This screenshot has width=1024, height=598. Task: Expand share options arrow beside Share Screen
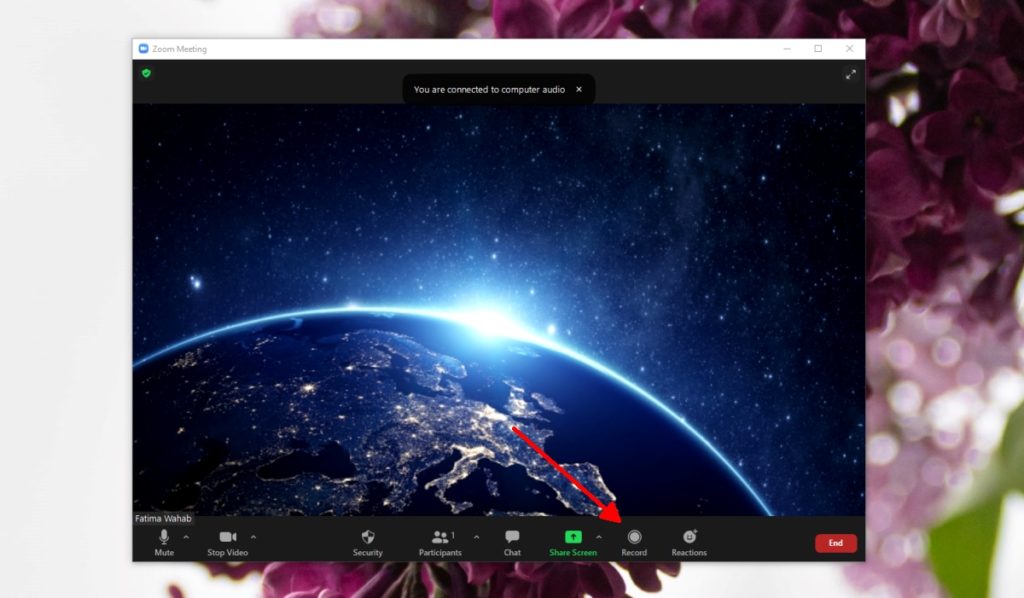(599, 537)
